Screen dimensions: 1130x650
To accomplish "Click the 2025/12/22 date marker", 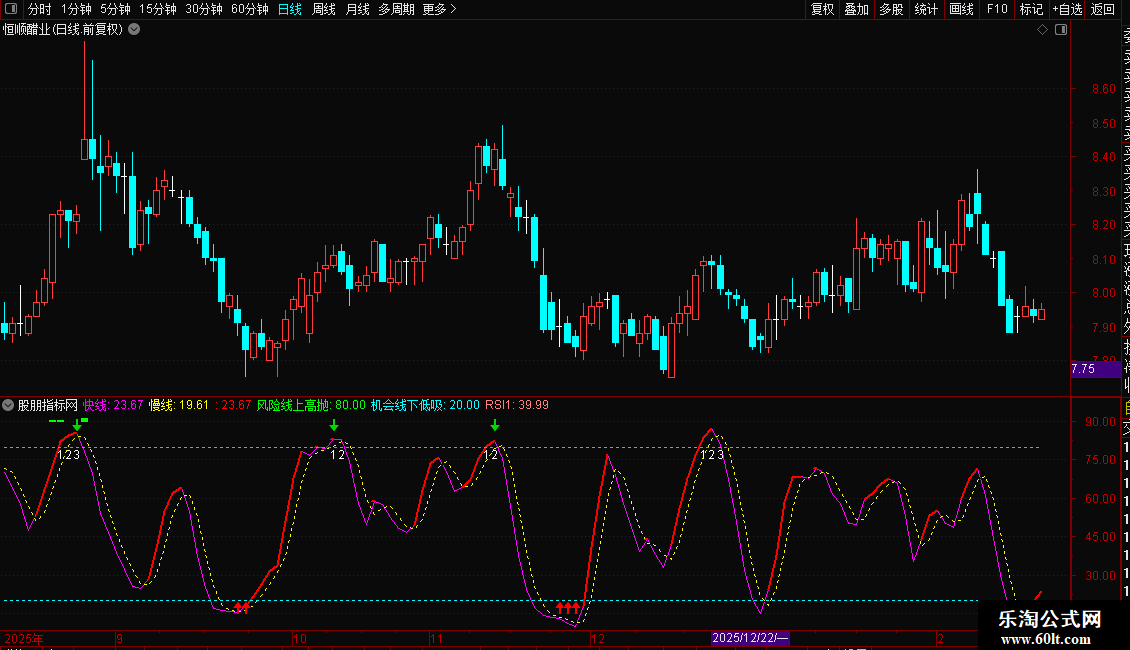I will point(750,638).
